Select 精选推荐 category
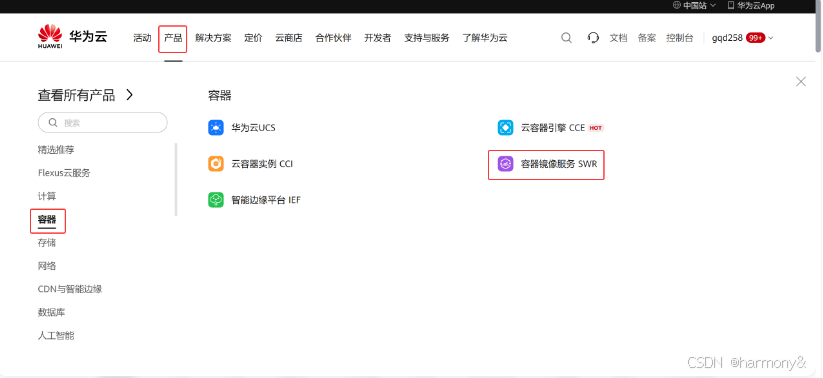 [x=56, y=150]
